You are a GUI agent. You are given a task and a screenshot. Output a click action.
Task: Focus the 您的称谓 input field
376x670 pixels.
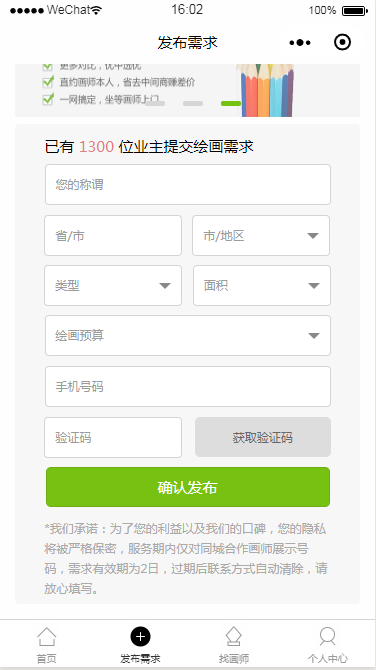(188, 185)
